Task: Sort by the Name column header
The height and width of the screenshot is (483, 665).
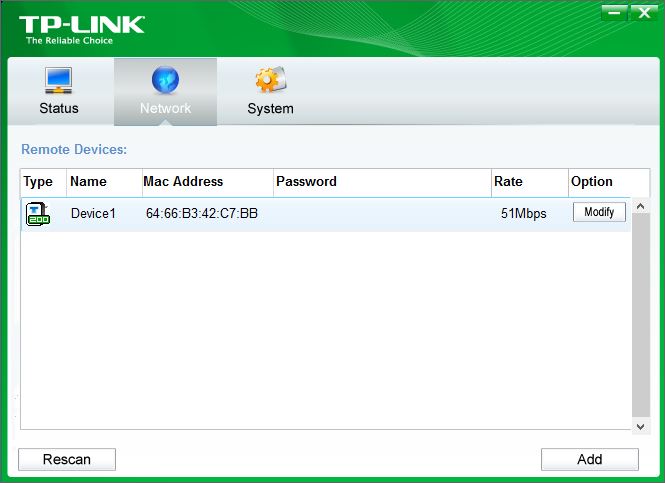Action: (x=88, y=182)
